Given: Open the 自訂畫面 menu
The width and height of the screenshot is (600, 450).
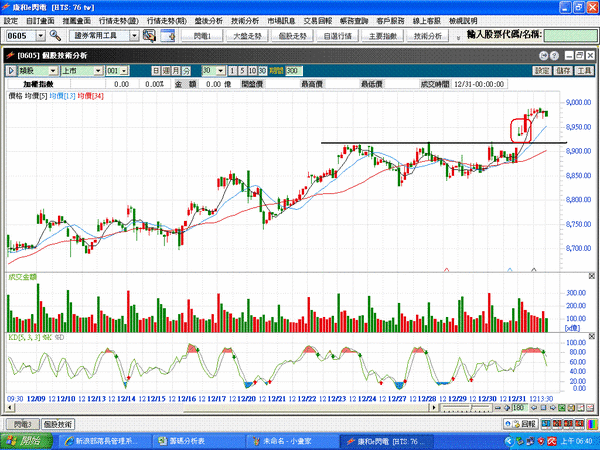Looking at the screenshot, I should pos(40,21).
